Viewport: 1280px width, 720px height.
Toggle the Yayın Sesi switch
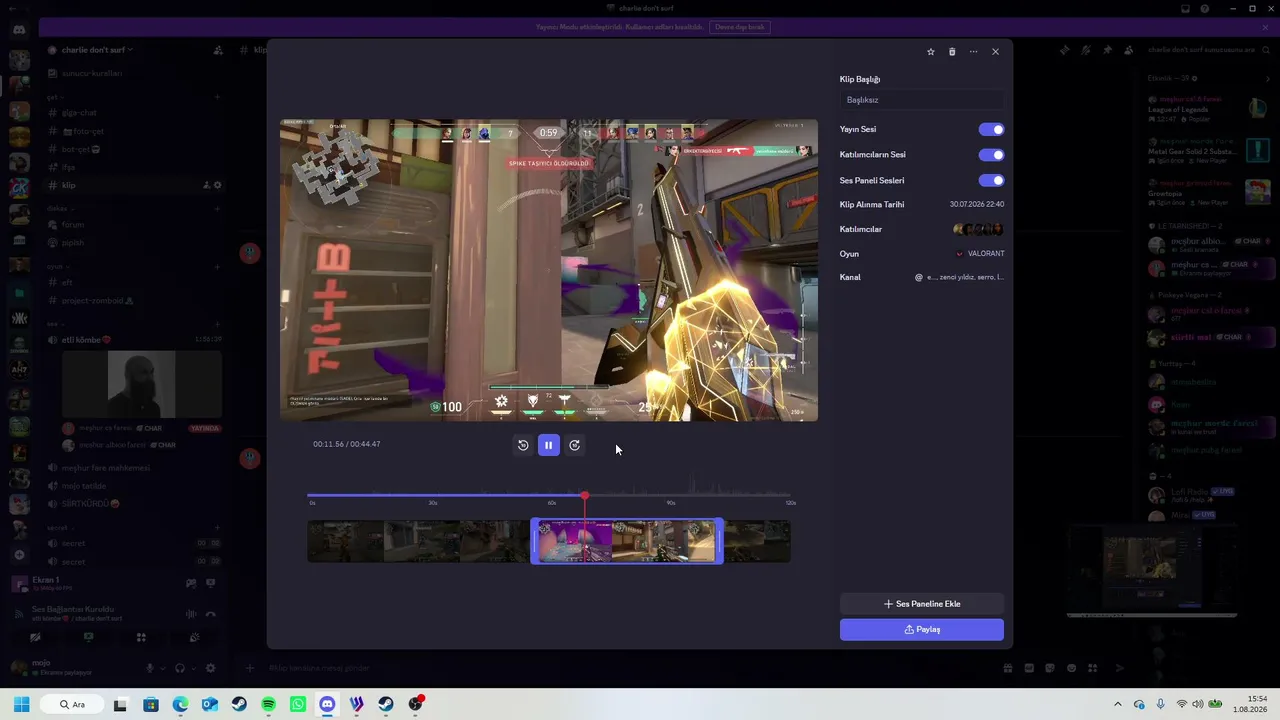tap(991, 129)
